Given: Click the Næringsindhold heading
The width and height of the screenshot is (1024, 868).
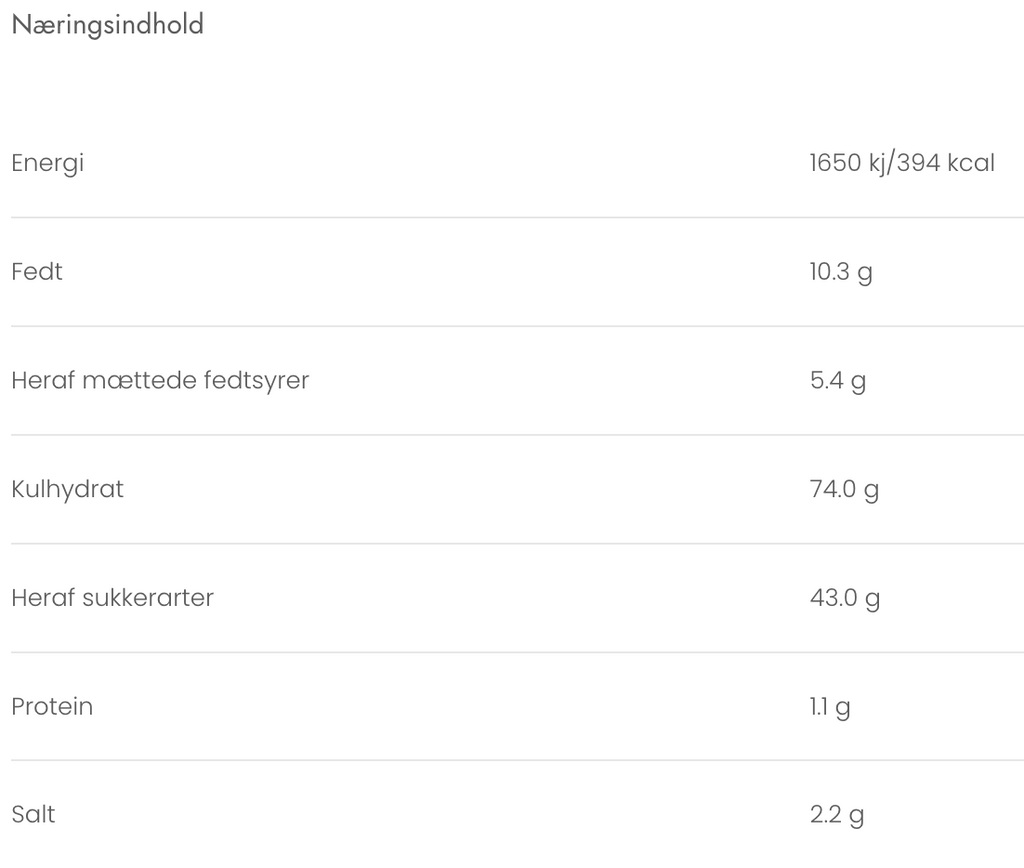Looking at the screenshot, I should click(x=107, y=25).
